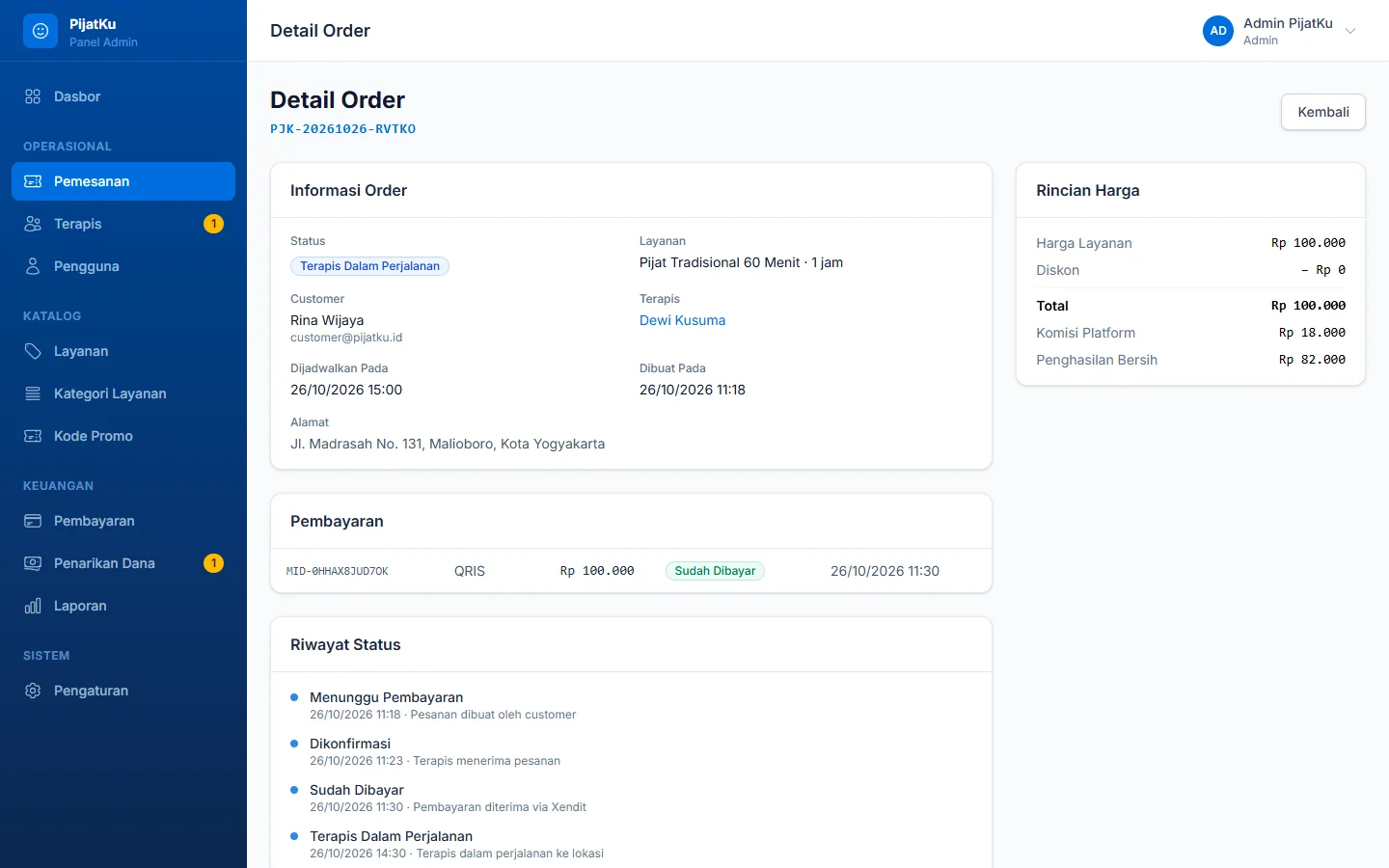The height and width of the screenshot is (868, 1389).
Task: Open Dasbor via its grid icon
Action: click(33, 96)
